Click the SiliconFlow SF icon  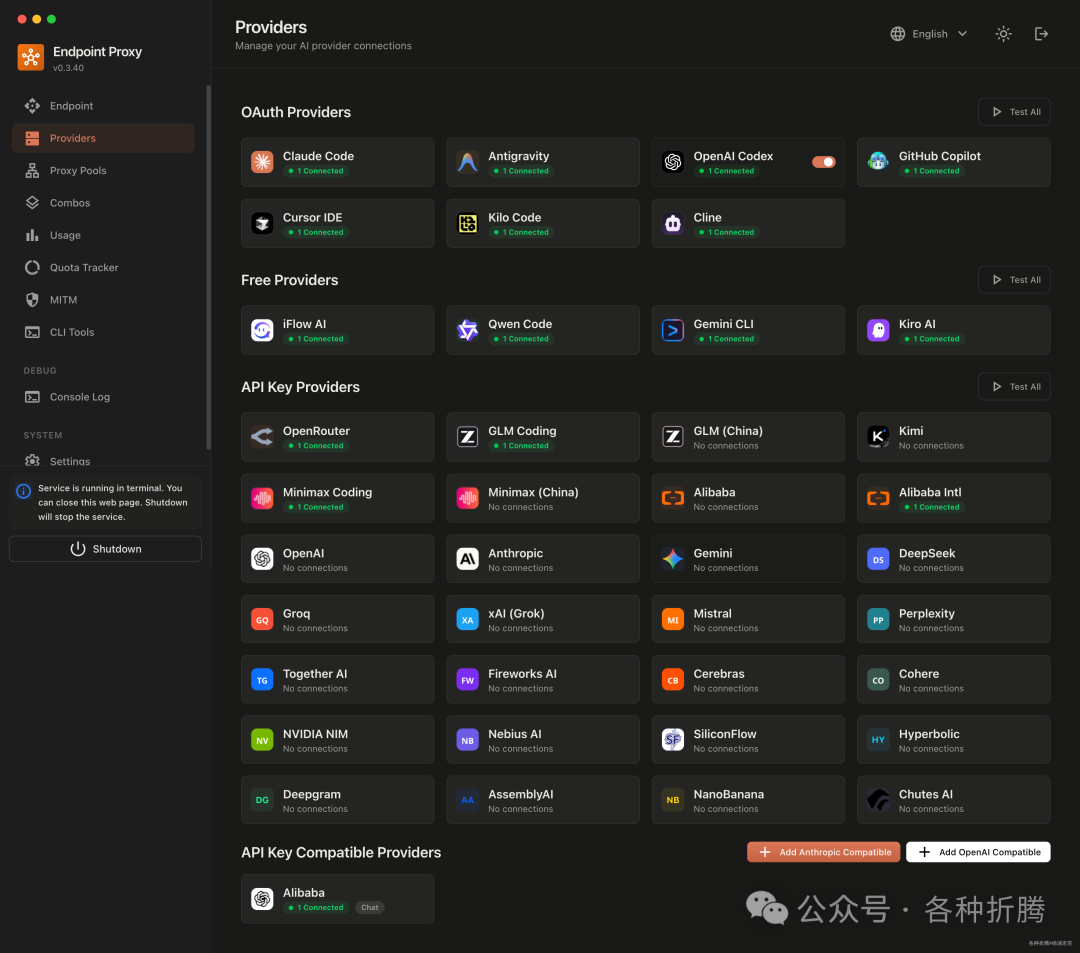672,740
